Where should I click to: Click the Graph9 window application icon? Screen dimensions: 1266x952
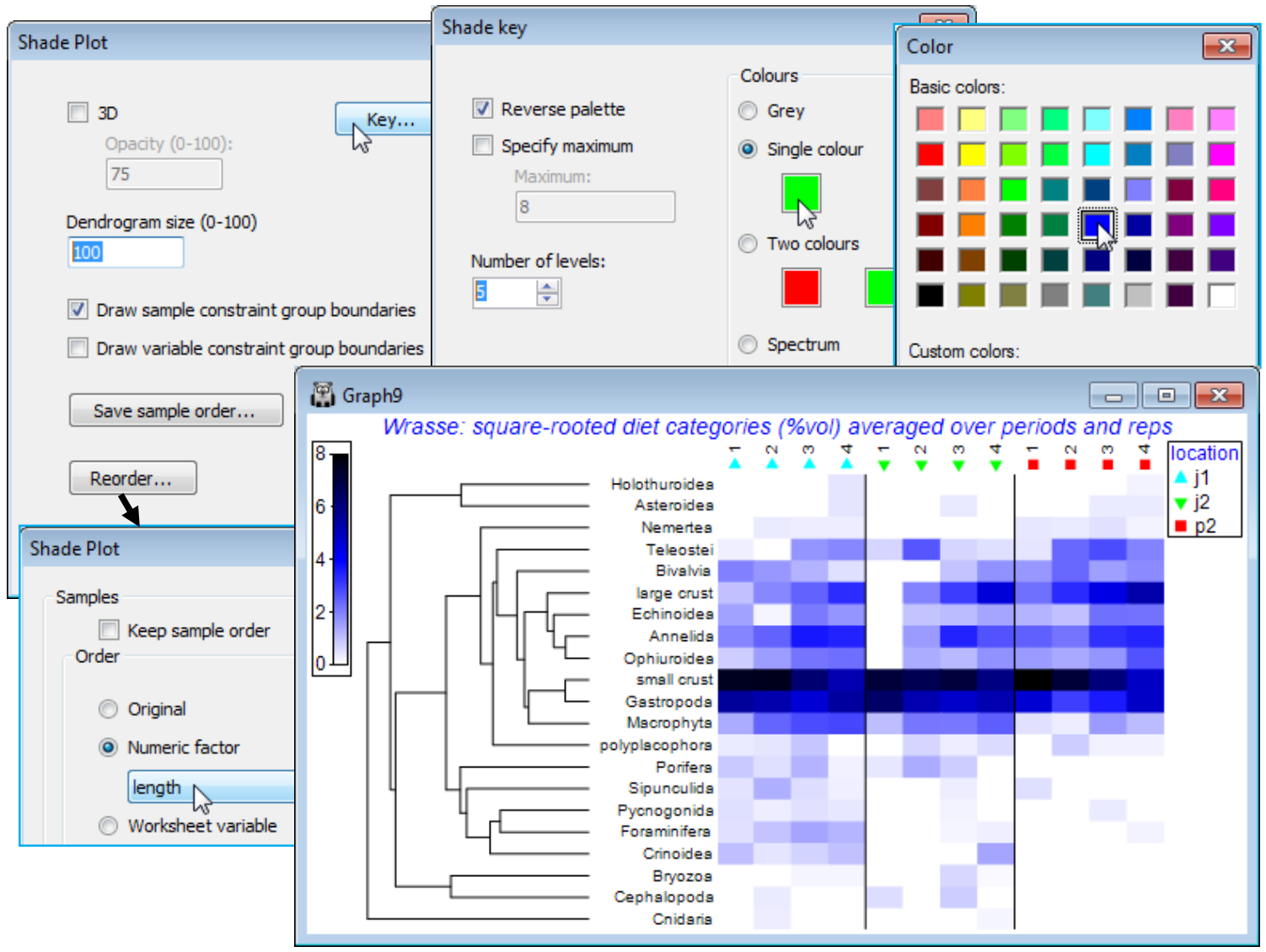(323, 394)
